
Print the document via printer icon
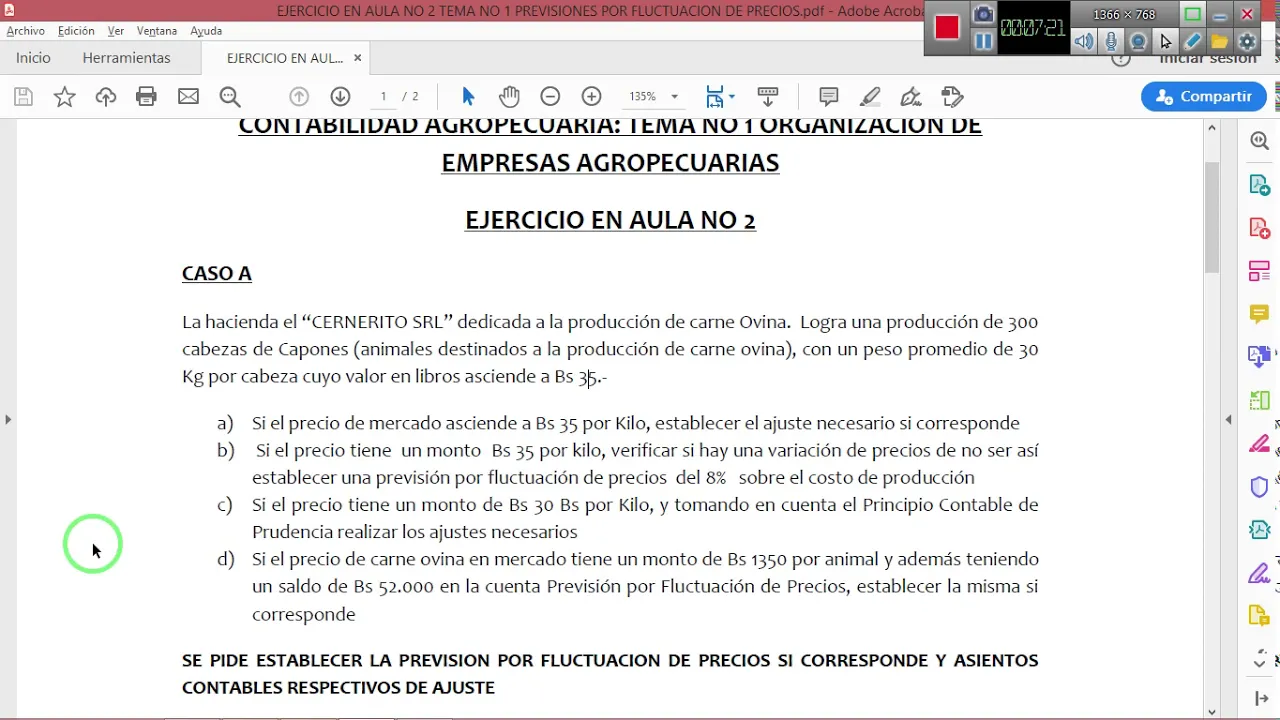[146, 97]
